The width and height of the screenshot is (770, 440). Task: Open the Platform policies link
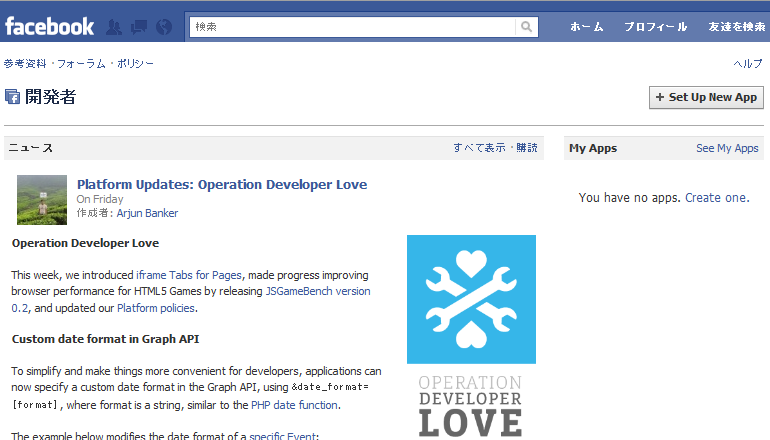coord(156,308)
